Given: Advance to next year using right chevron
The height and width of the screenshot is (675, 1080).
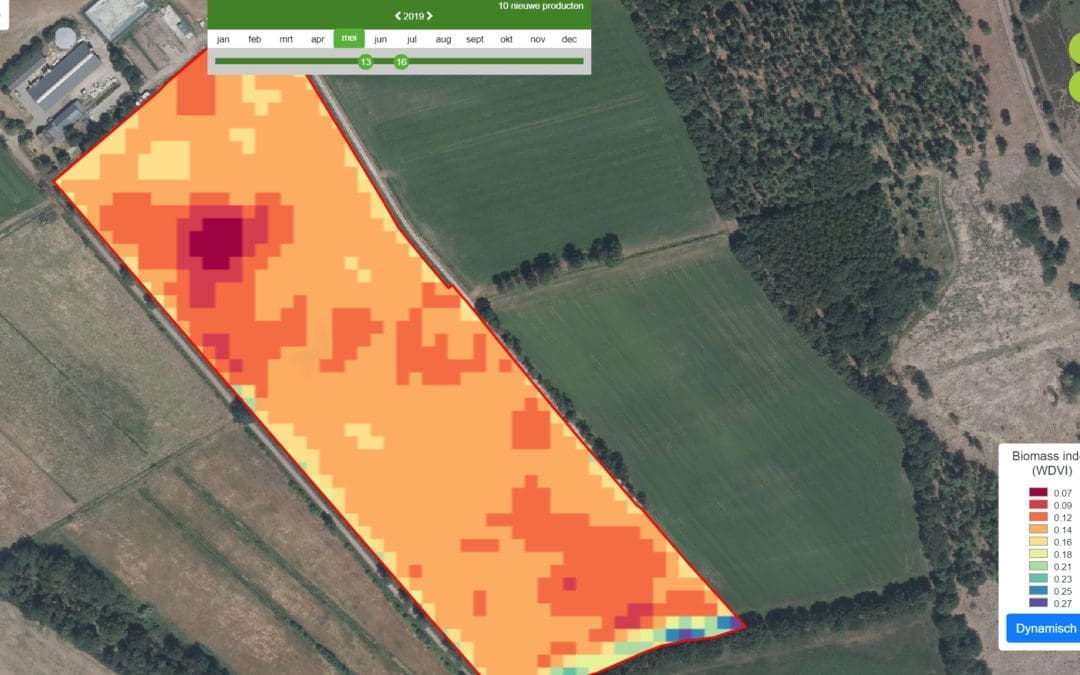Looking at the screenshot, I should click(x=430, y=16).
